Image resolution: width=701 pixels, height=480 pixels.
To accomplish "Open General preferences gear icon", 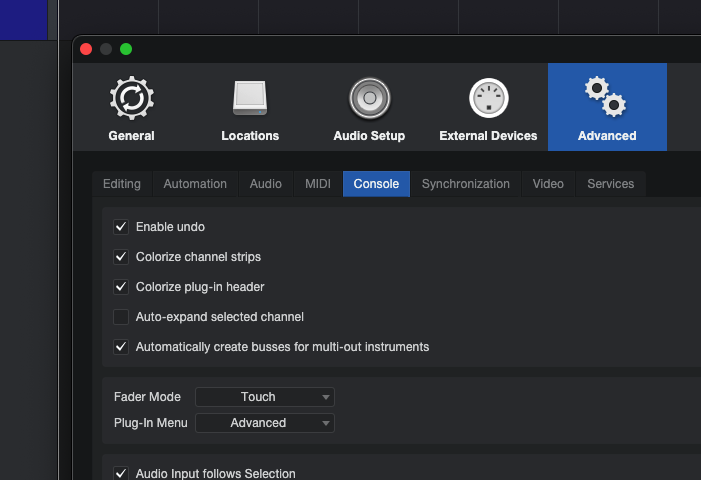I will point(131,98).
